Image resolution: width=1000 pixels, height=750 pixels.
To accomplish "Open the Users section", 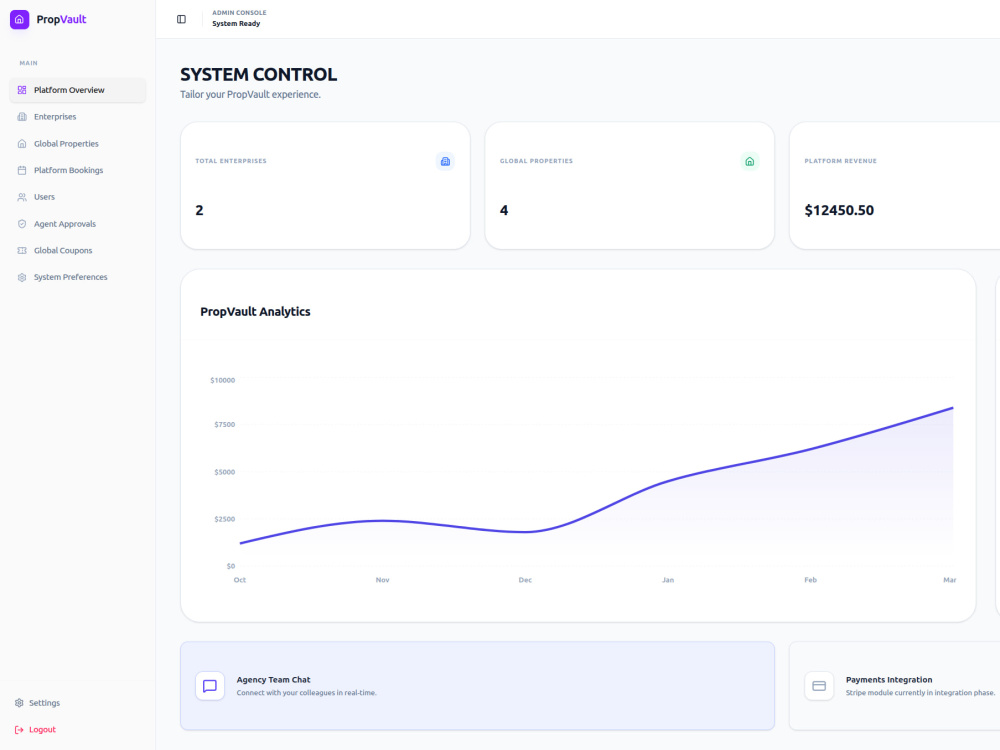I will 78,197.
